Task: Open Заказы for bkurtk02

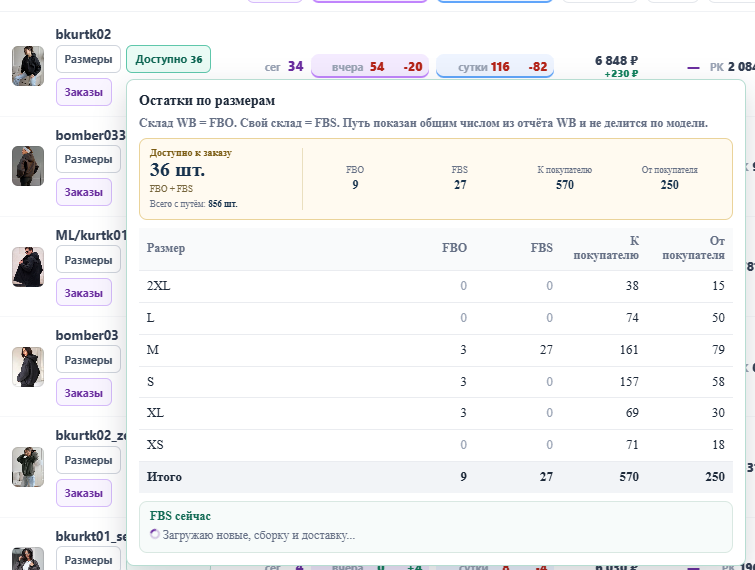Action: (x=84, y=92)
